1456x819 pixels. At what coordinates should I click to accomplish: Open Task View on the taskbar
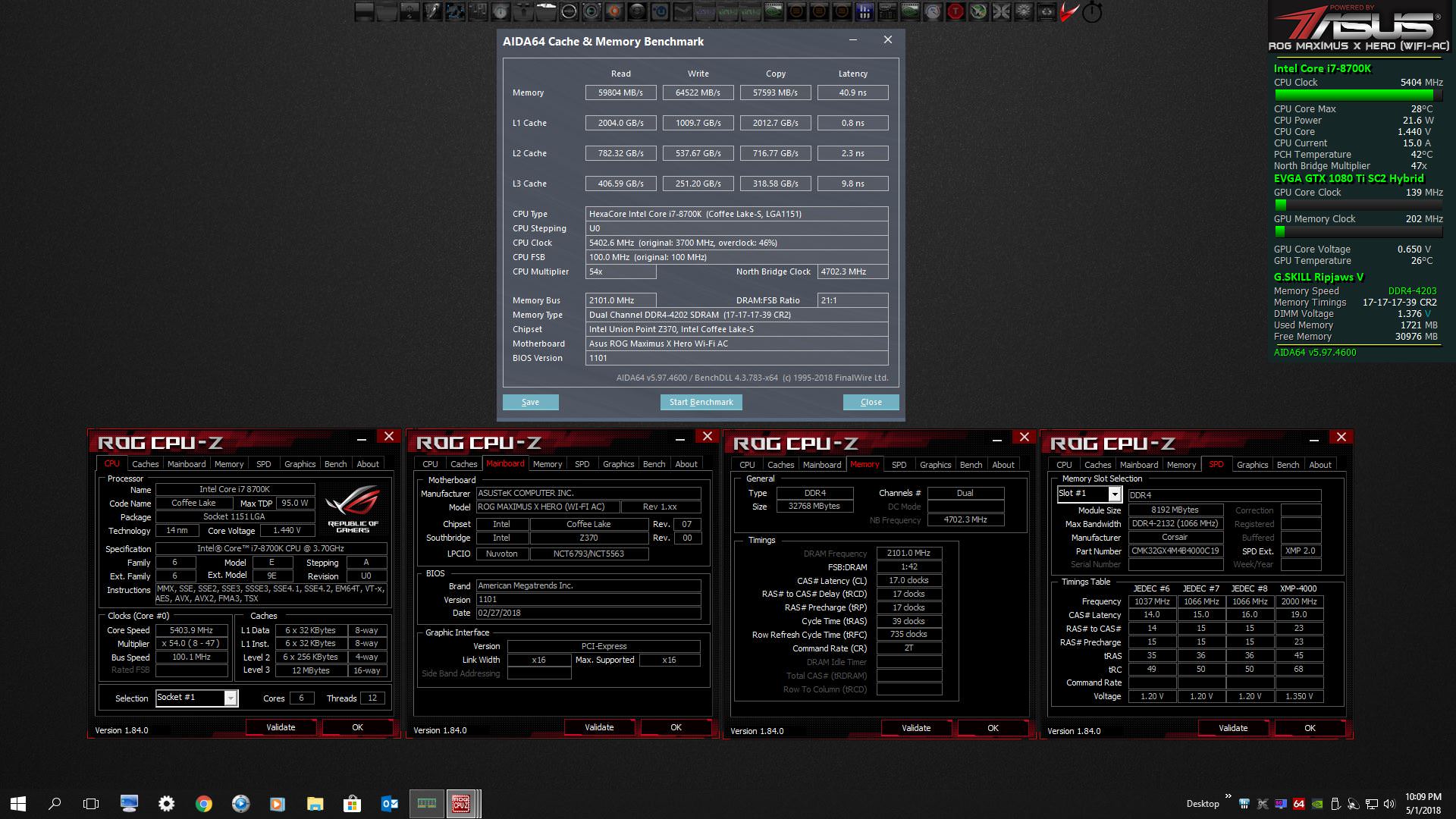pos(91,804)
